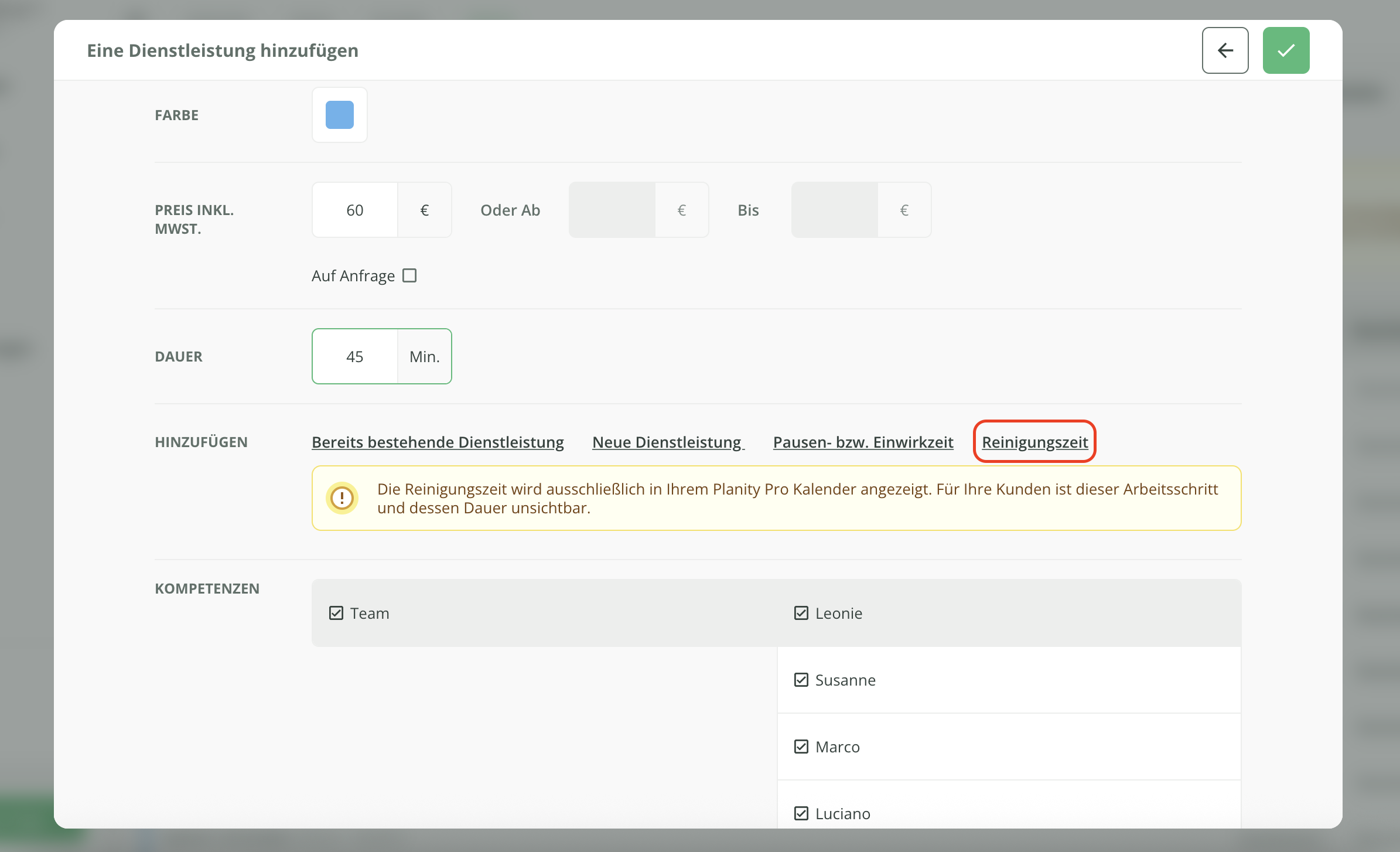Uncheck the Susanne checkbox
Screen dimensions: 1400x852
click(801, 680)
